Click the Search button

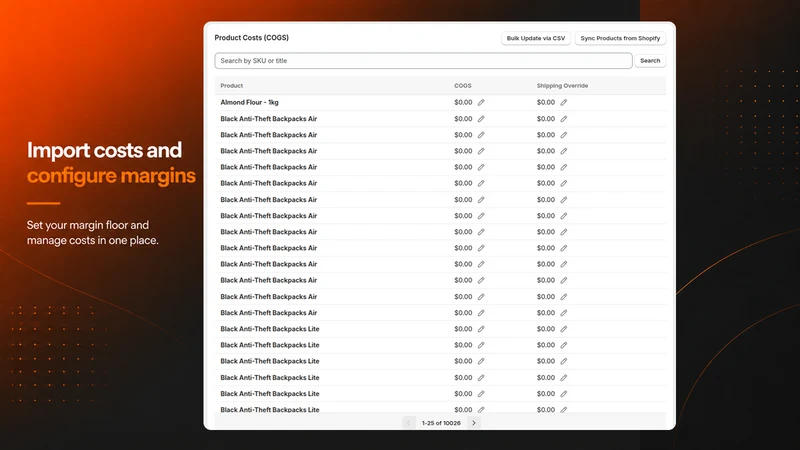tap(650, 61)
